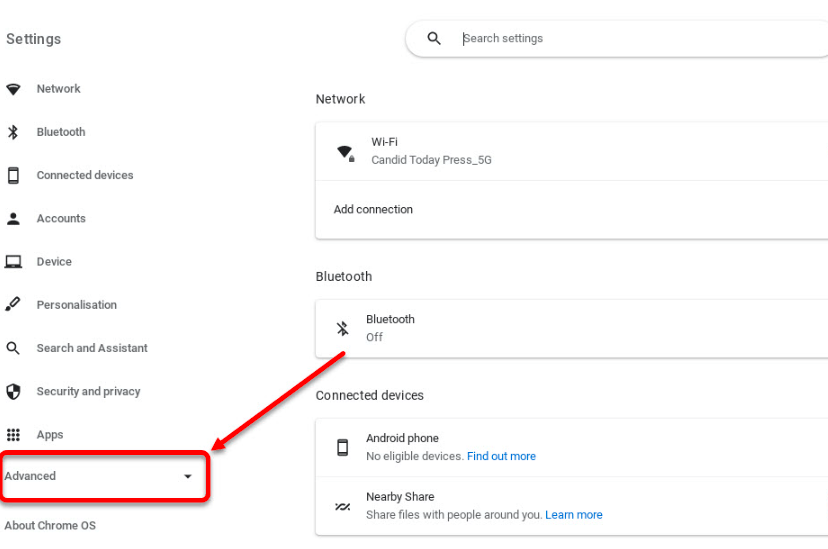Click Learn more link for Nearby Share
This screenshot has height=549, width=828.
click(x=573, y=515)
